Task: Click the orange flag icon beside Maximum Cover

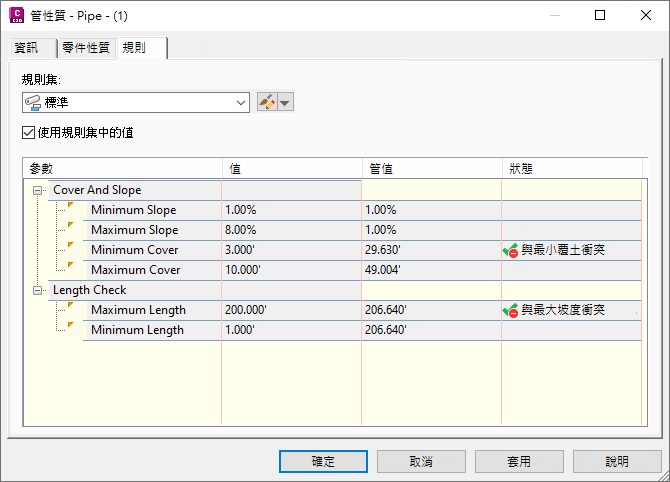Action: (71, 265)
